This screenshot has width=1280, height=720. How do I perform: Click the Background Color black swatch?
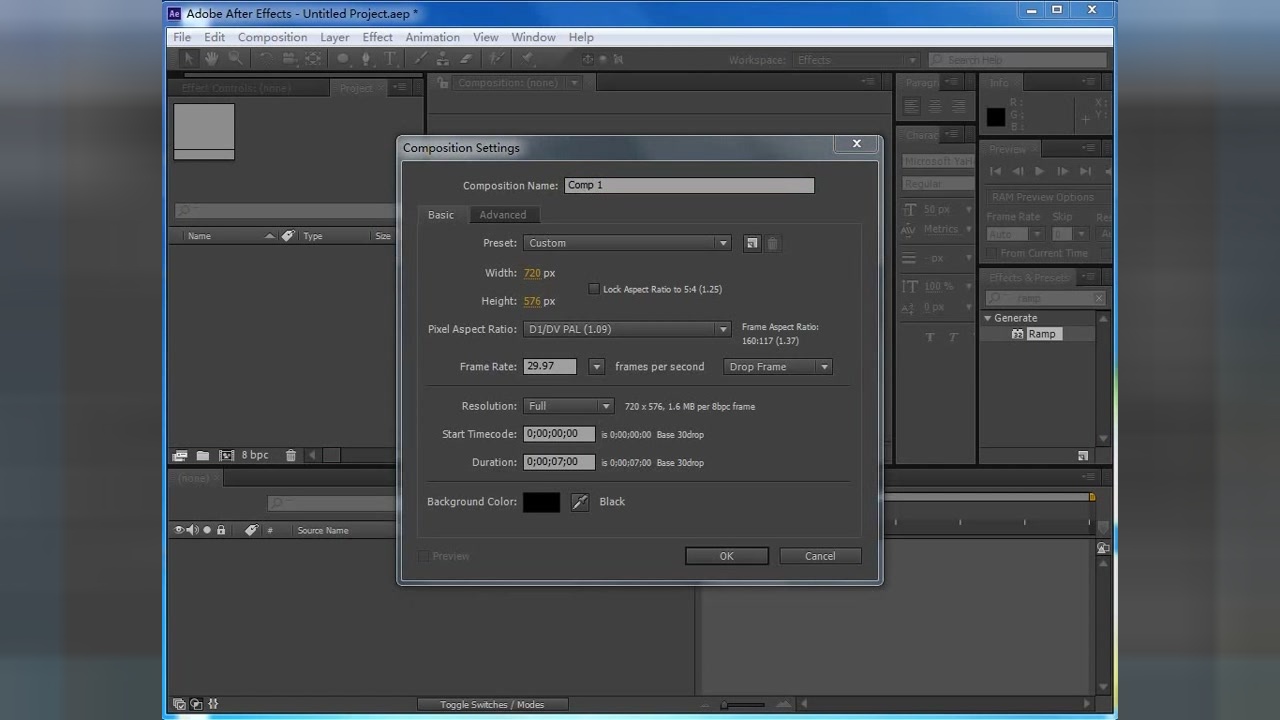(541, 502)
